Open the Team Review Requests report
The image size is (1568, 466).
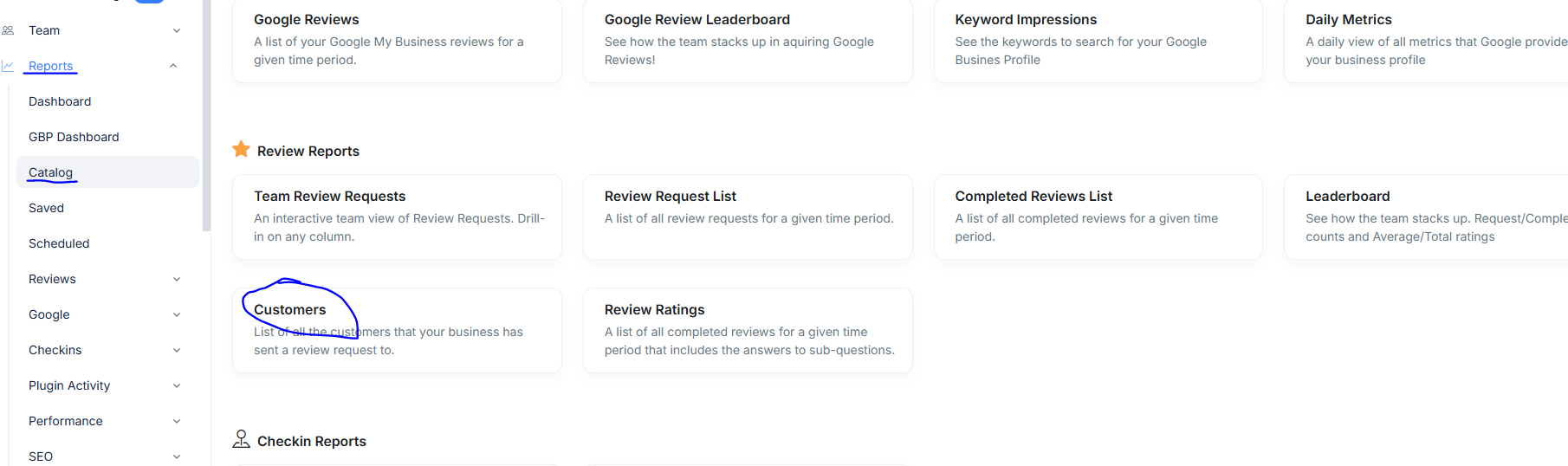(x=397, y=217)
